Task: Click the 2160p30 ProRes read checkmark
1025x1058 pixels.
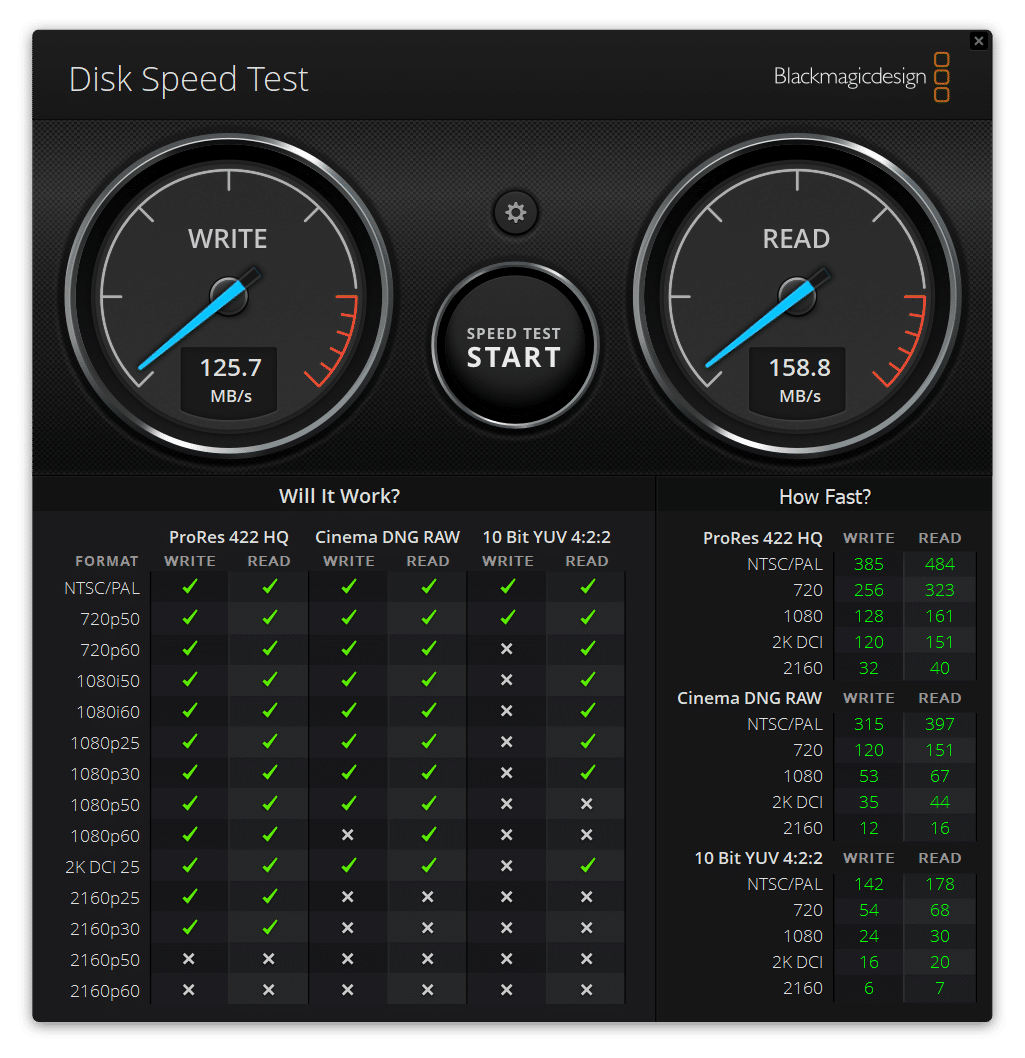Action: coord(269,928)
